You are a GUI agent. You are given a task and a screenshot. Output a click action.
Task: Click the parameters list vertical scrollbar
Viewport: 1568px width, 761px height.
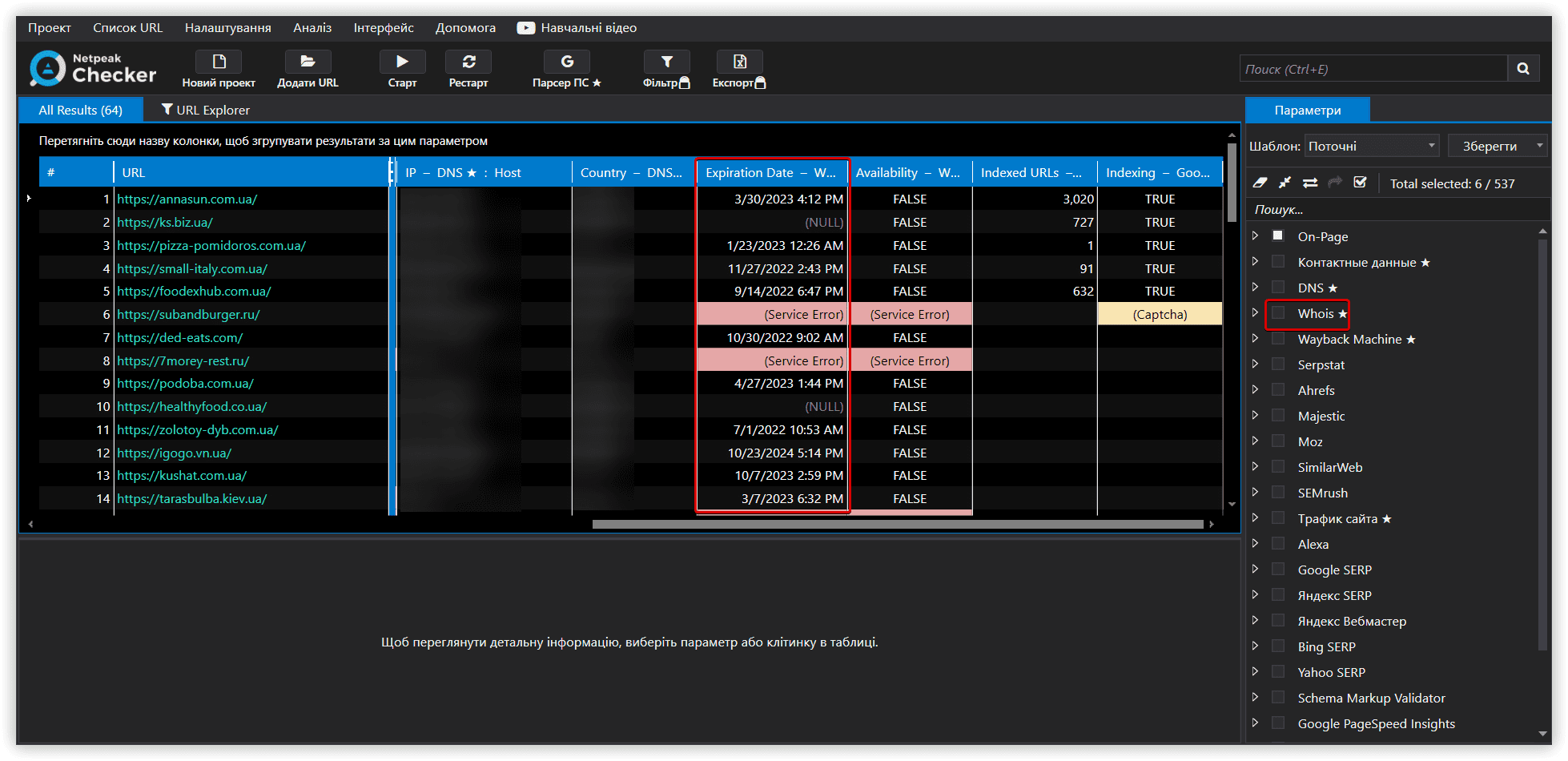click(x=1542, y=444)
